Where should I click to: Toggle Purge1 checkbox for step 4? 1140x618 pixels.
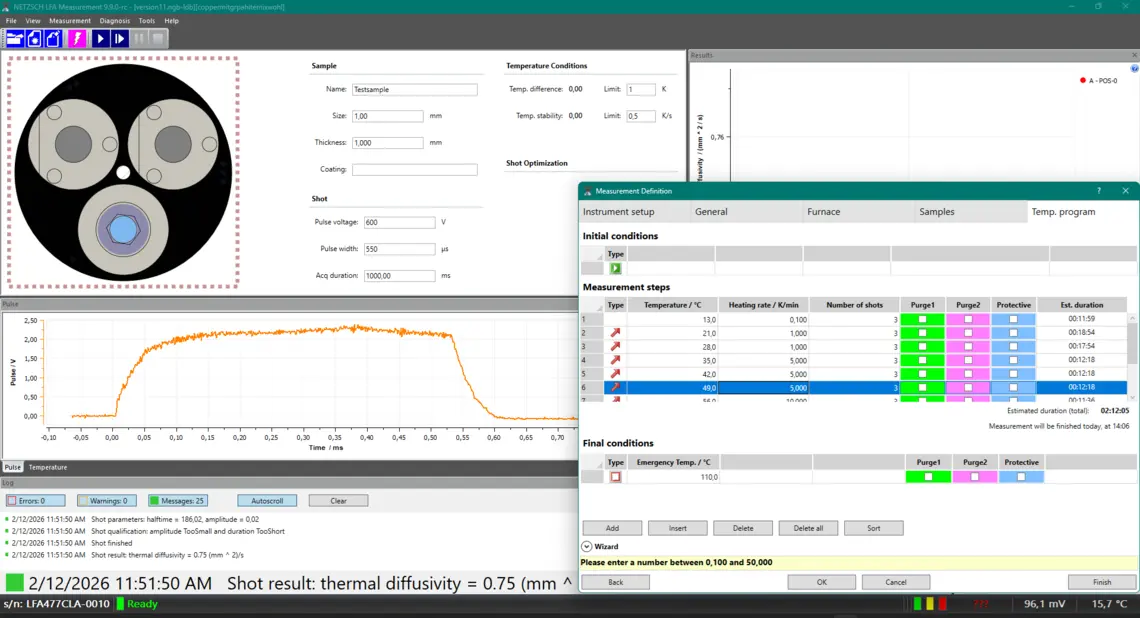click(923, 360)
